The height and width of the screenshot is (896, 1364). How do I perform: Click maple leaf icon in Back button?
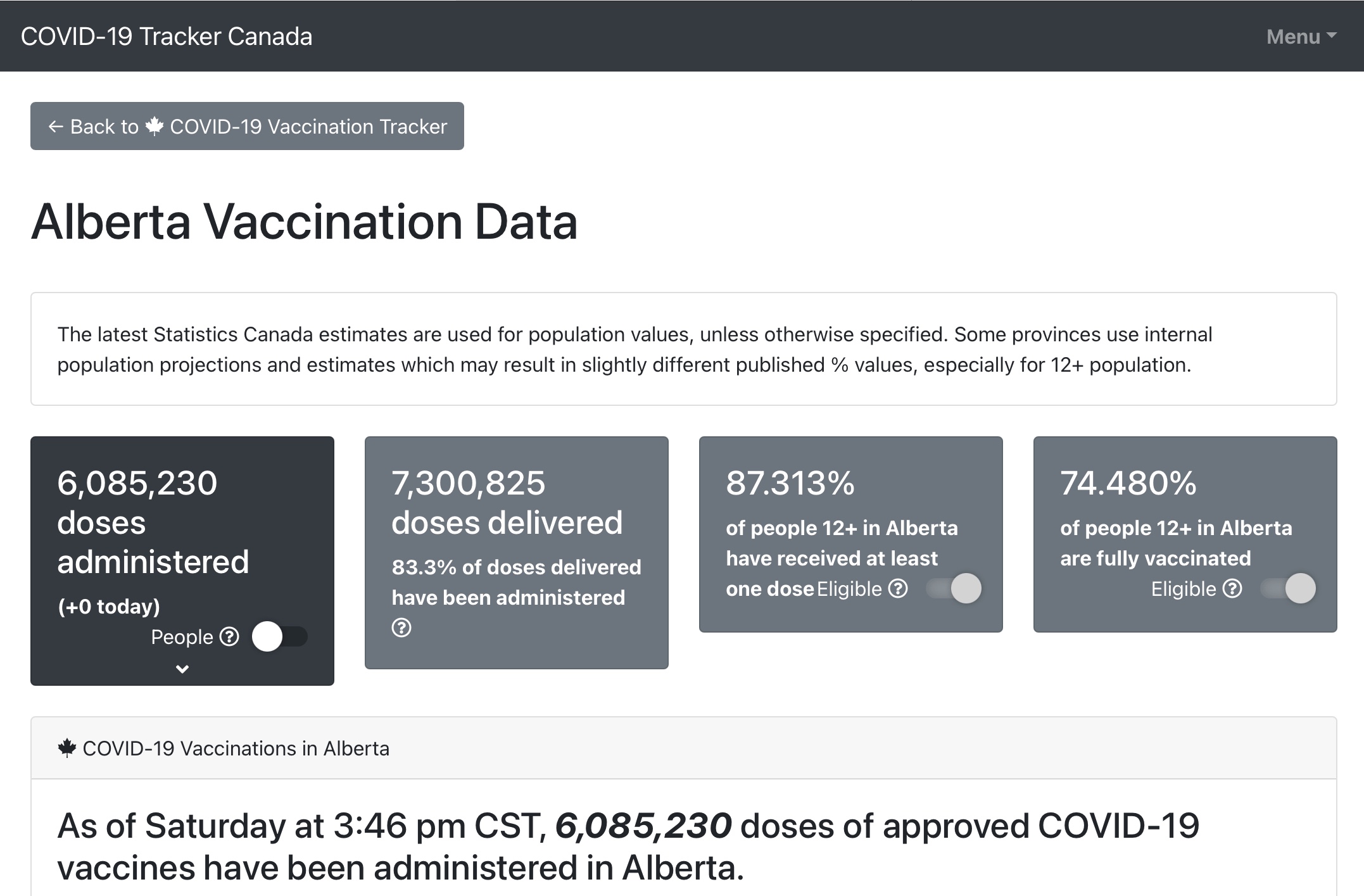(x=155, y=126)
